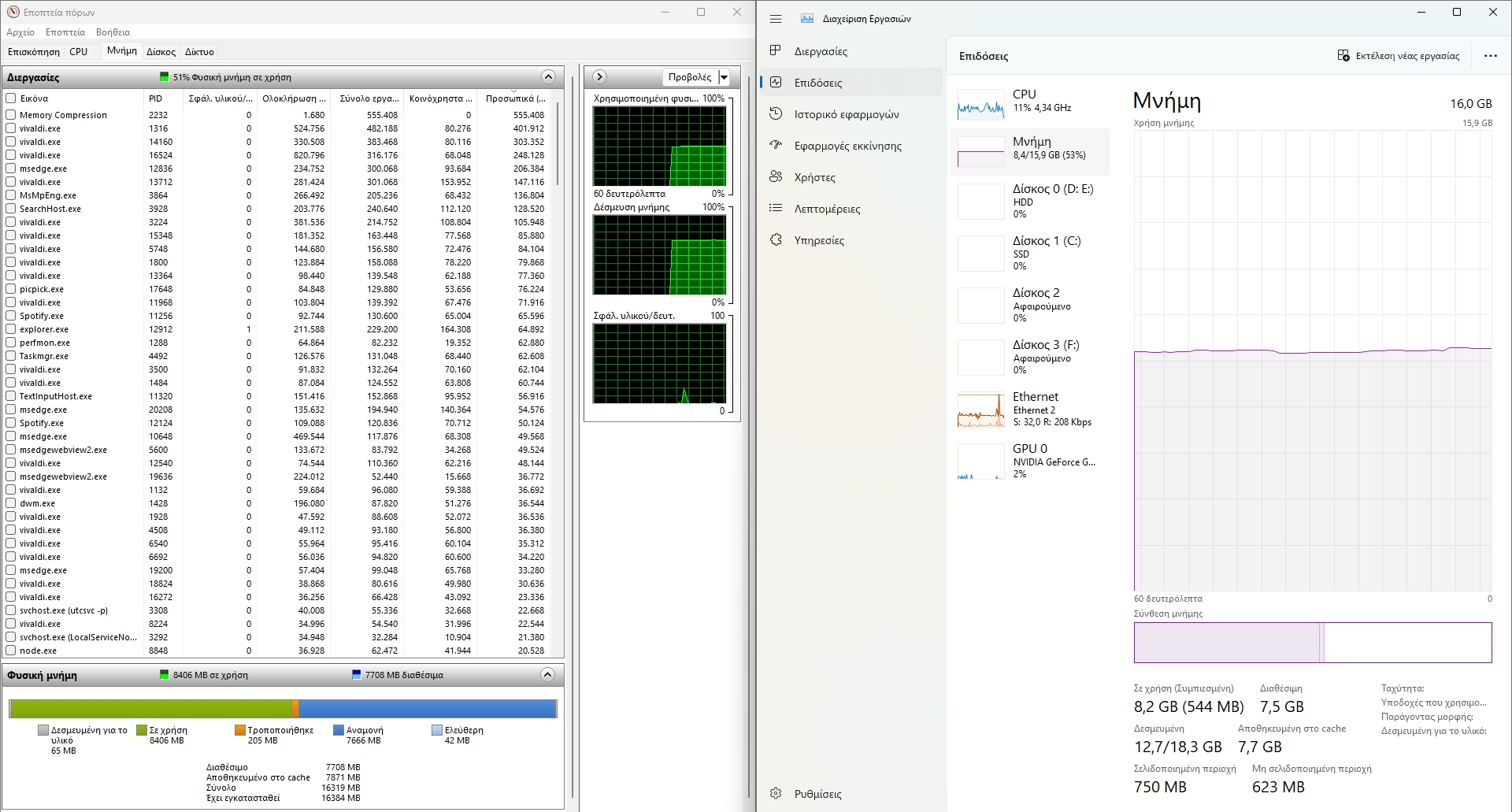Open Details (Λεπτομέρειες) sidebar icon
Screen dimensions: 1512x812
pyautogui.click(x=776, y=208)
